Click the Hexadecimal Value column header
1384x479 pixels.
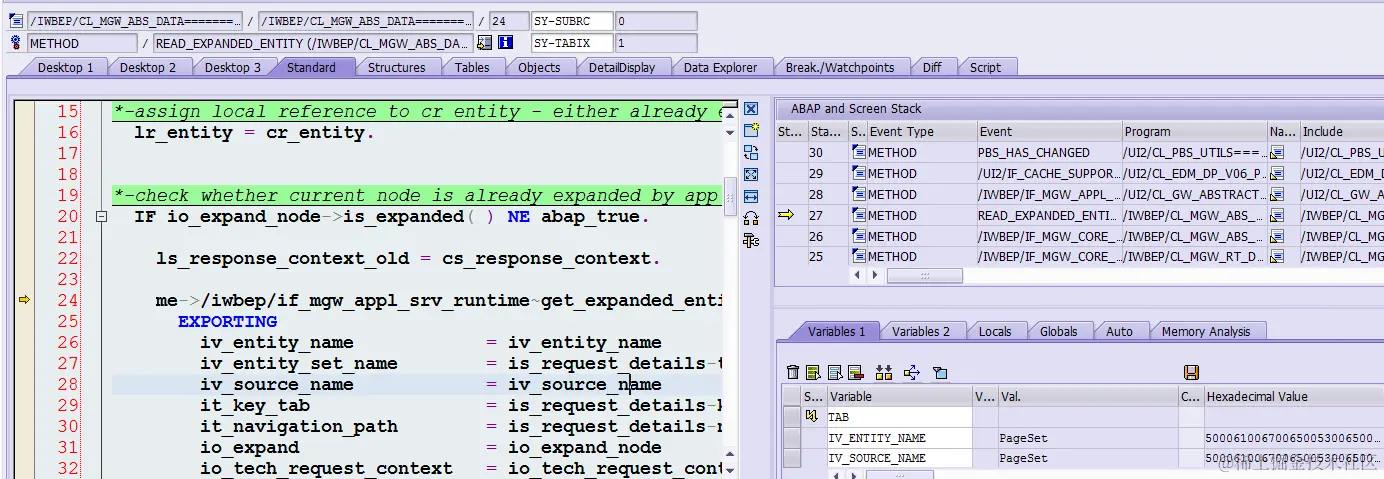tap(1294, 397)
